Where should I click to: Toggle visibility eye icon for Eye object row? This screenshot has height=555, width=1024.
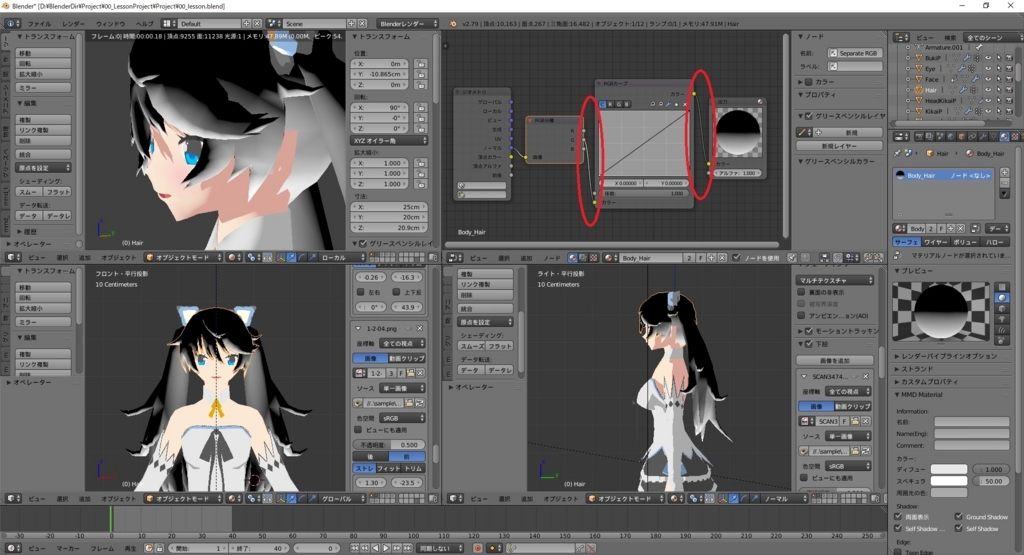988,68
